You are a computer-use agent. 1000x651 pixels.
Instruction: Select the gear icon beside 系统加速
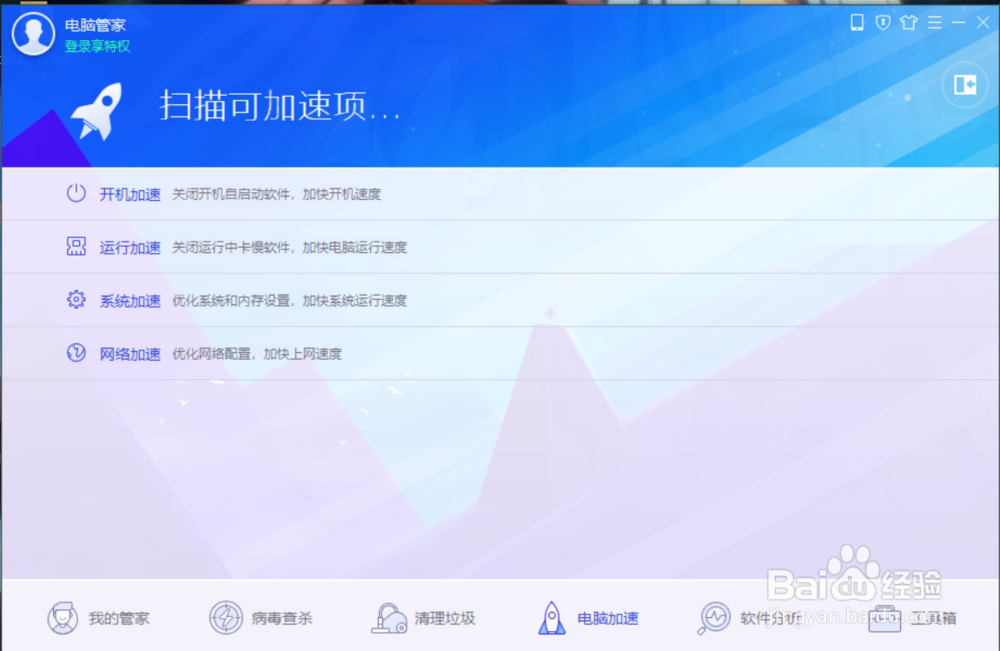pos(75,300)
